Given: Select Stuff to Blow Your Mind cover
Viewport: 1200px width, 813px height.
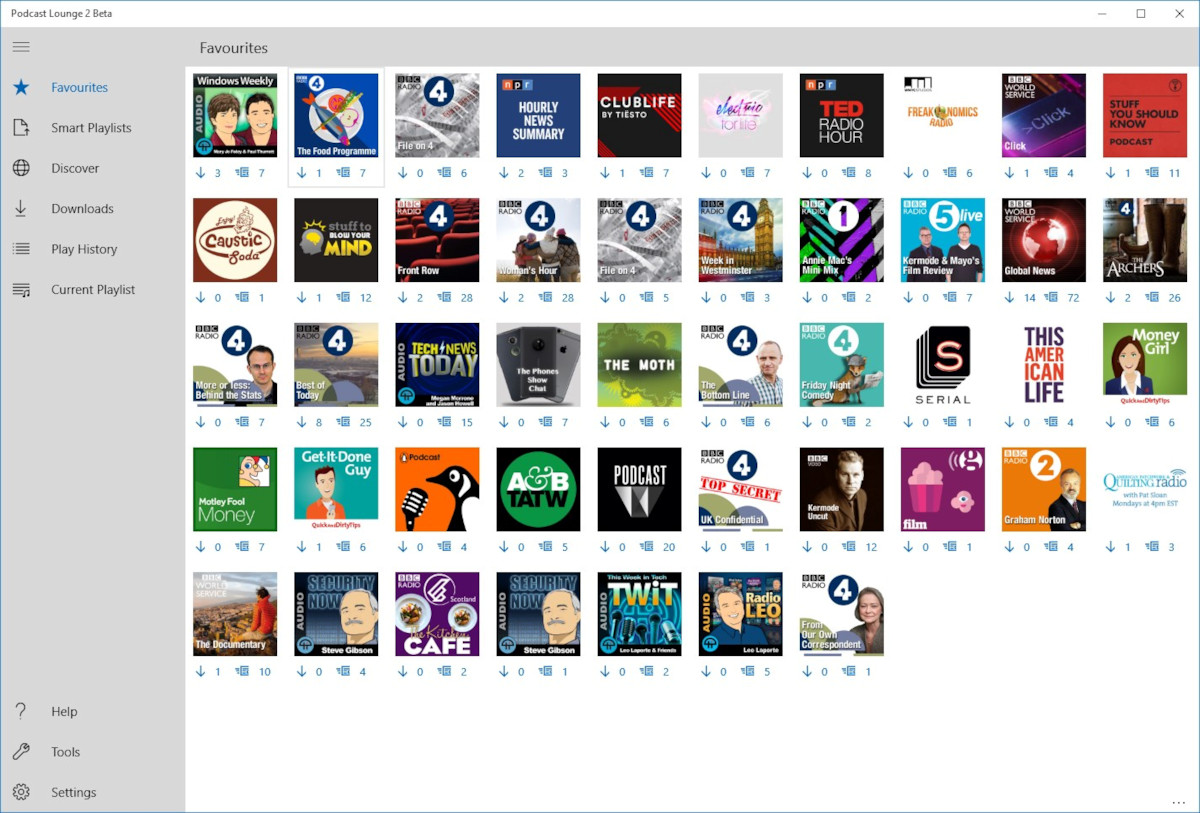Looking at the screenshot, I should [x=336, y=240].
